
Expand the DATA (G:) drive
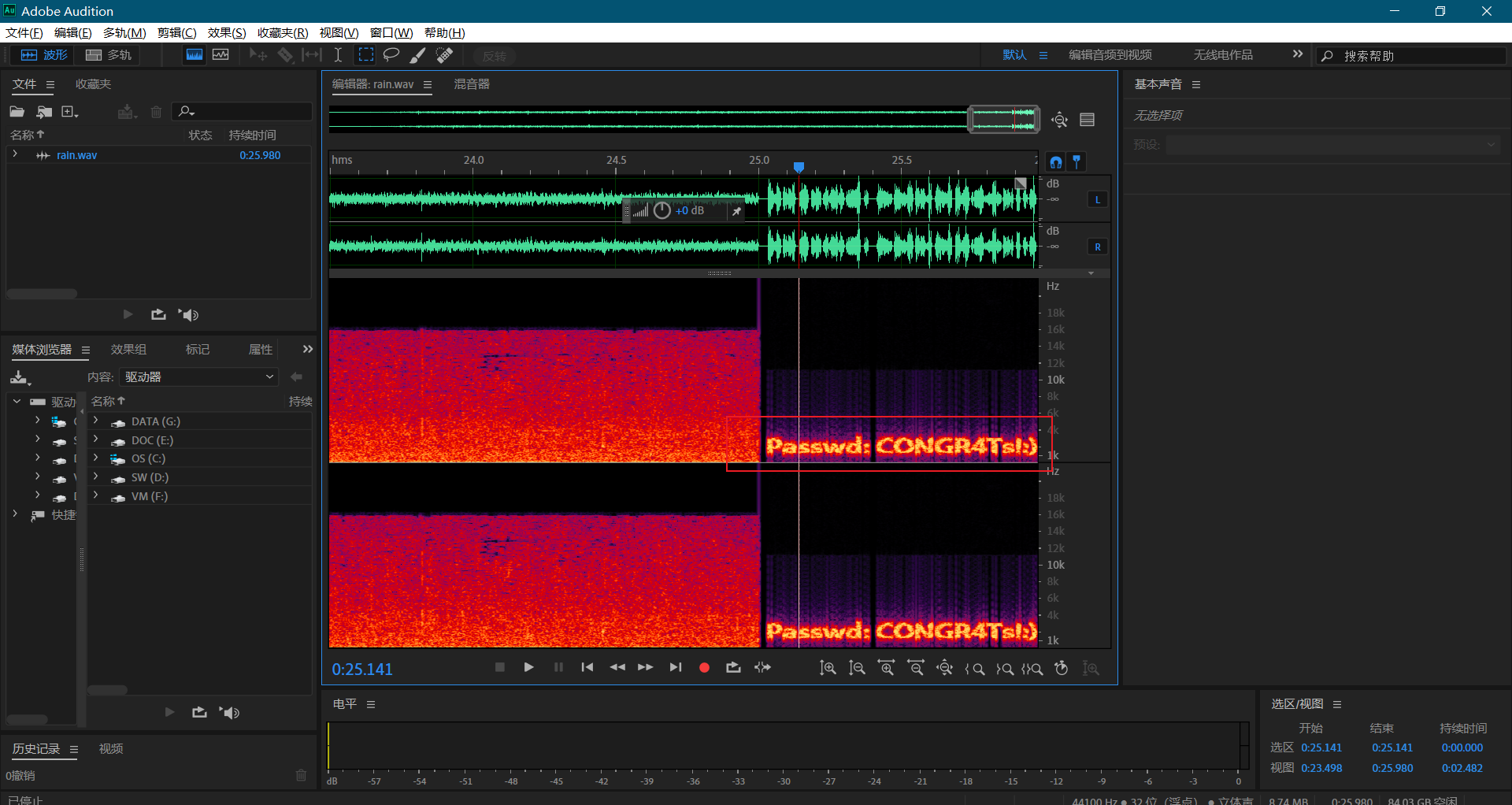[x=95, y=421]
